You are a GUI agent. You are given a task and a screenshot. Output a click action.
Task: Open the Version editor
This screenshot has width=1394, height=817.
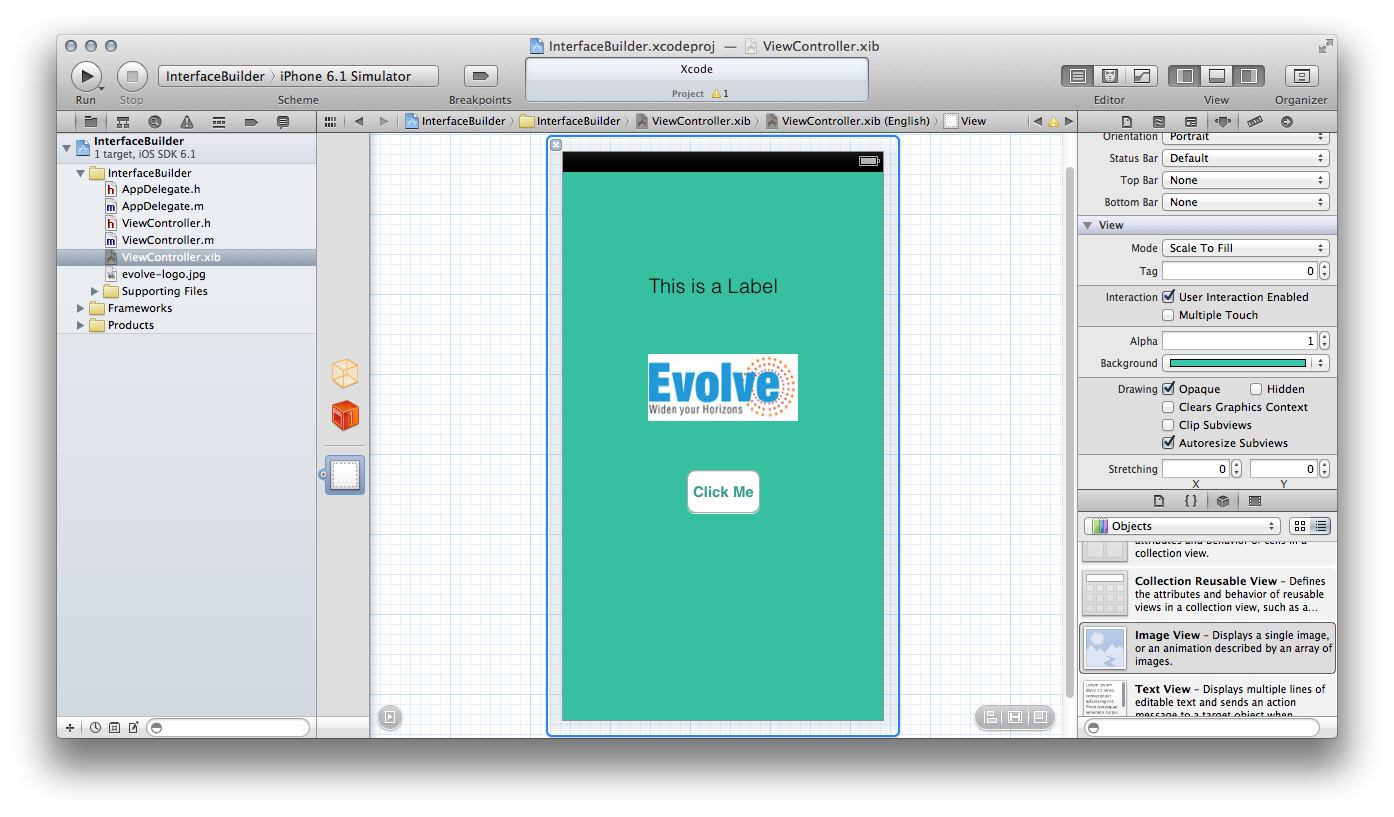click(x=1141, y=76)
